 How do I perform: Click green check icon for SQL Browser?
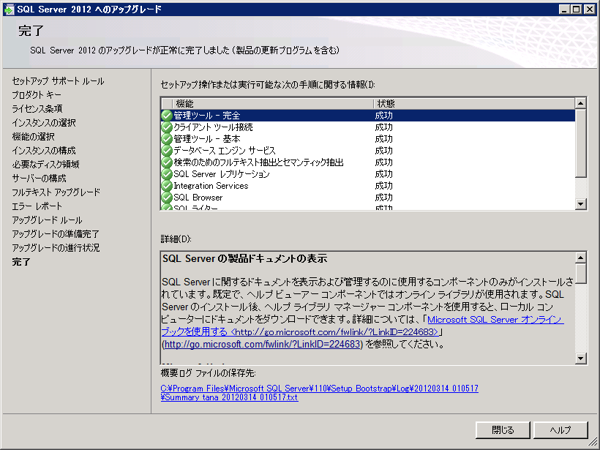coord(166,198)
